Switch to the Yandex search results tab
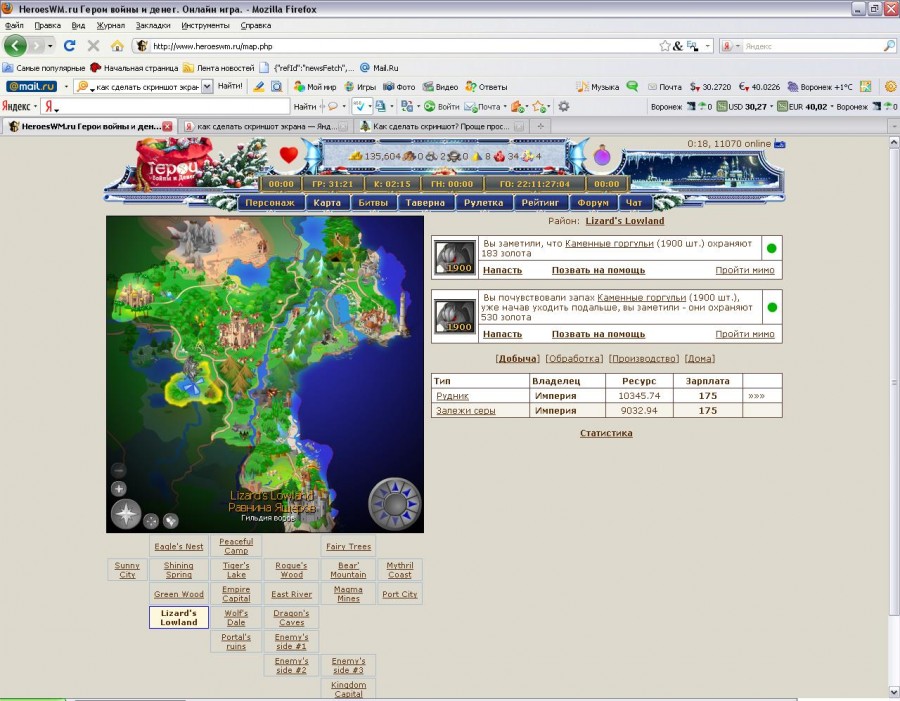900x701 pixels. click(266, 126)
